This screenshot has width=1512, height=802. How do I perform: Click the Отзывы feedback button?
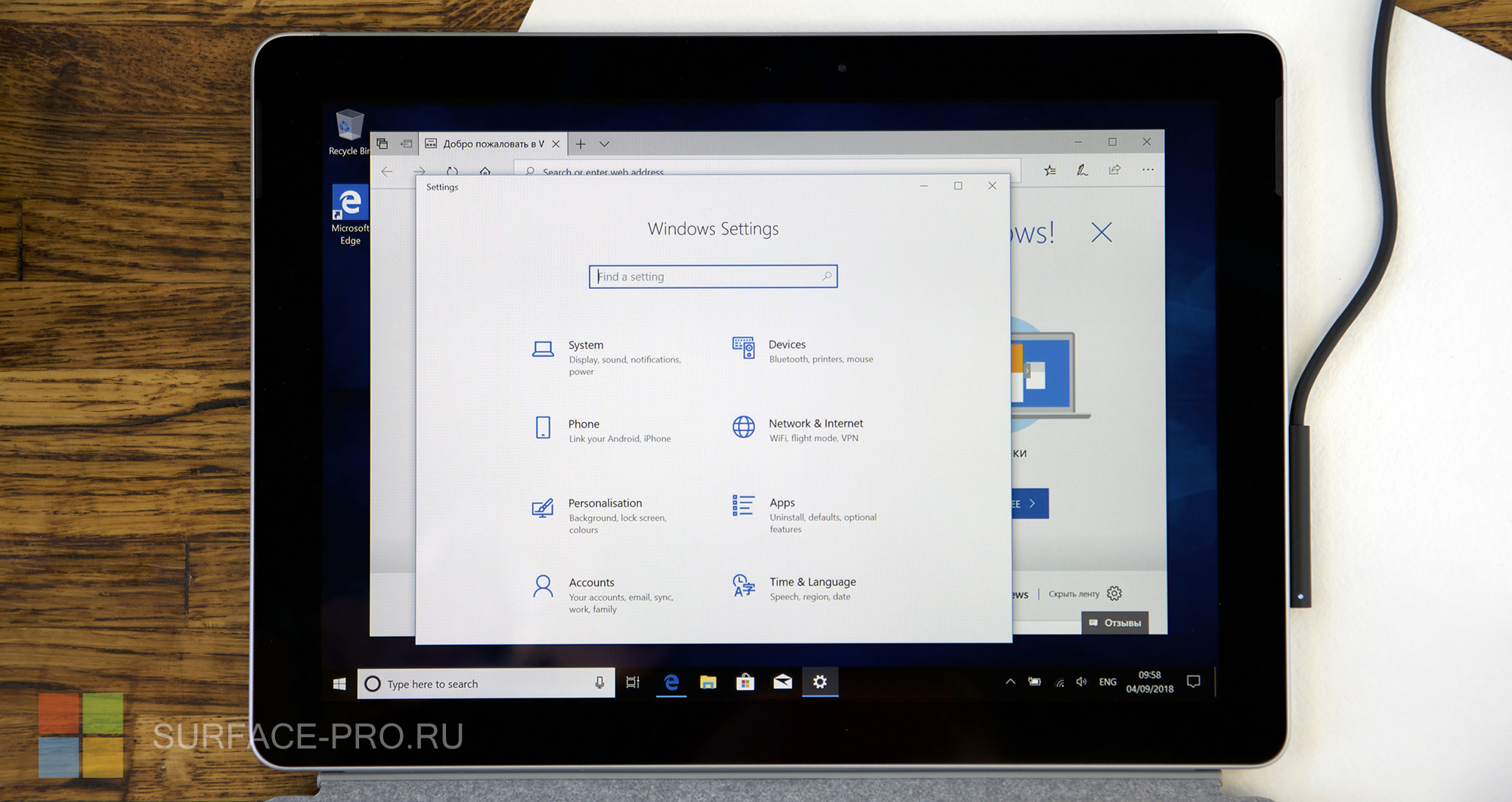(x=1115, y=623)
